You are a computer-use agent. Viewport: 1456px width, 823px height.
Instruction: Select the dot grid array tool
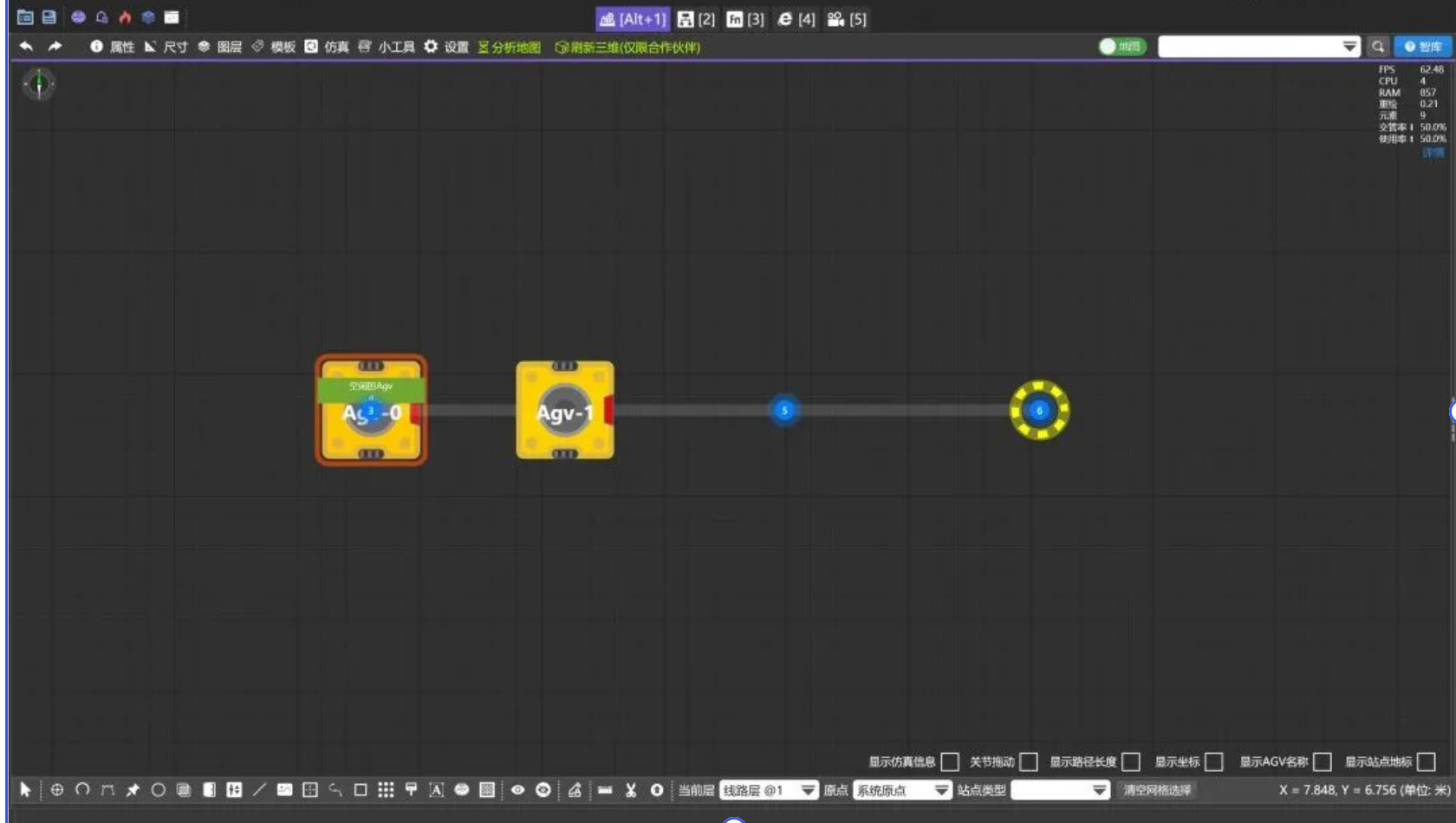pyautogui.click(x=386, y=790)
